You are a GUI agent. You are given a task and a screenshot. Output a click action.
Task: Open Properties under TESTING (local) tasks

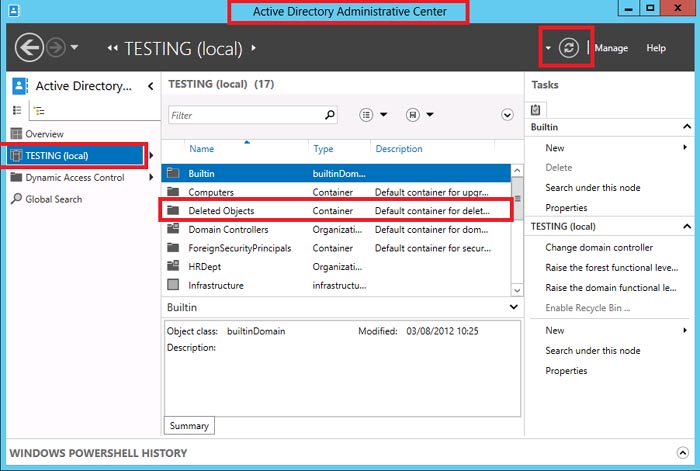[566, 371]
